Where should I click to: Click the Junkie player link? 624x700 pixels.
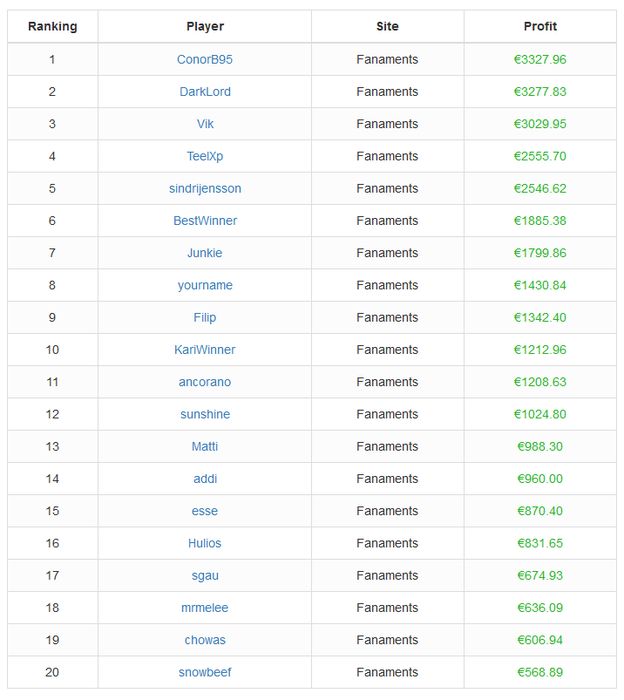(204, 253)
